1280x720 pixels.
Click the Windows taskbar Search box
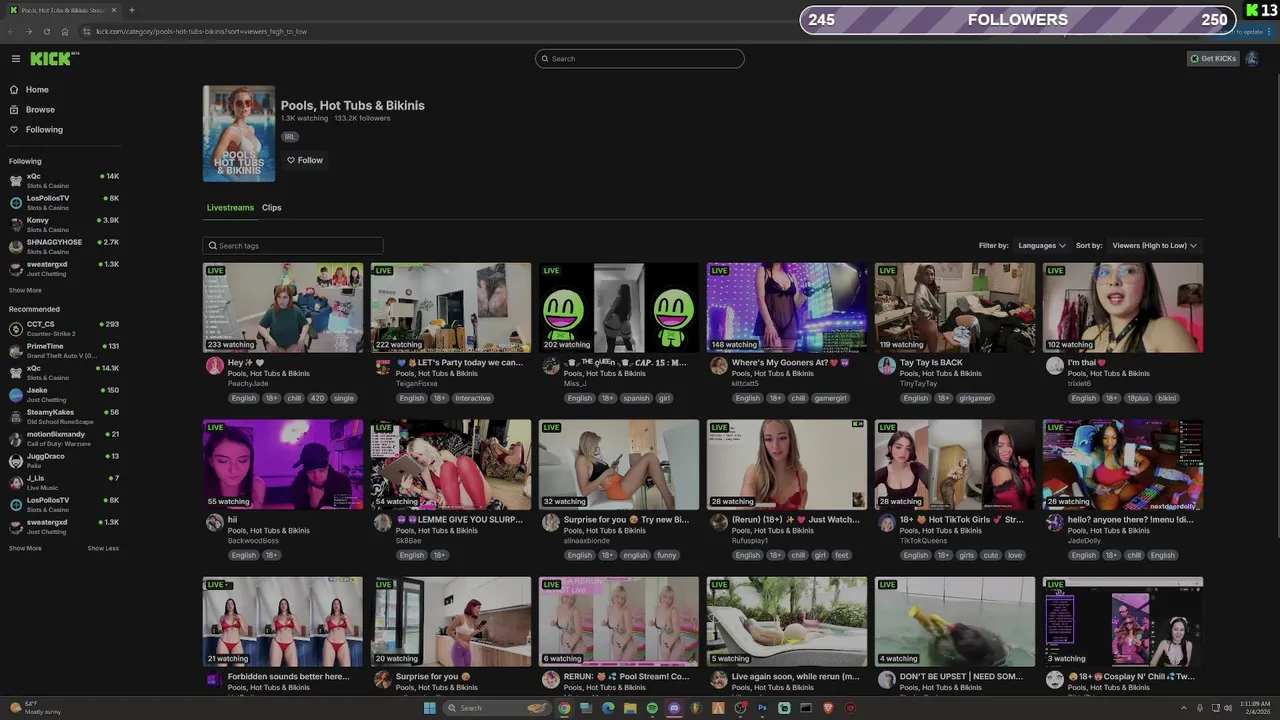coord(497,708)
